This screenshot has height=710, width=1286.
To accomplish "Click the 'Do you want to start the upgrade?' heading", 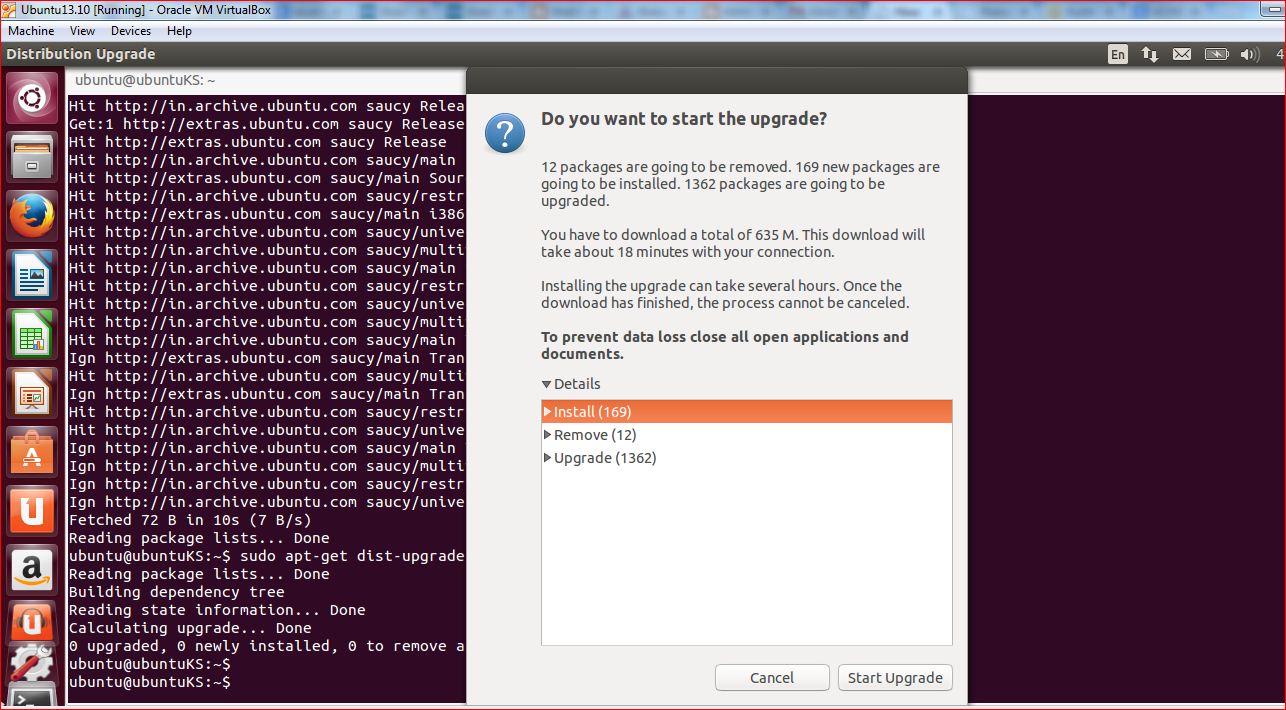I will pos(684,119).
